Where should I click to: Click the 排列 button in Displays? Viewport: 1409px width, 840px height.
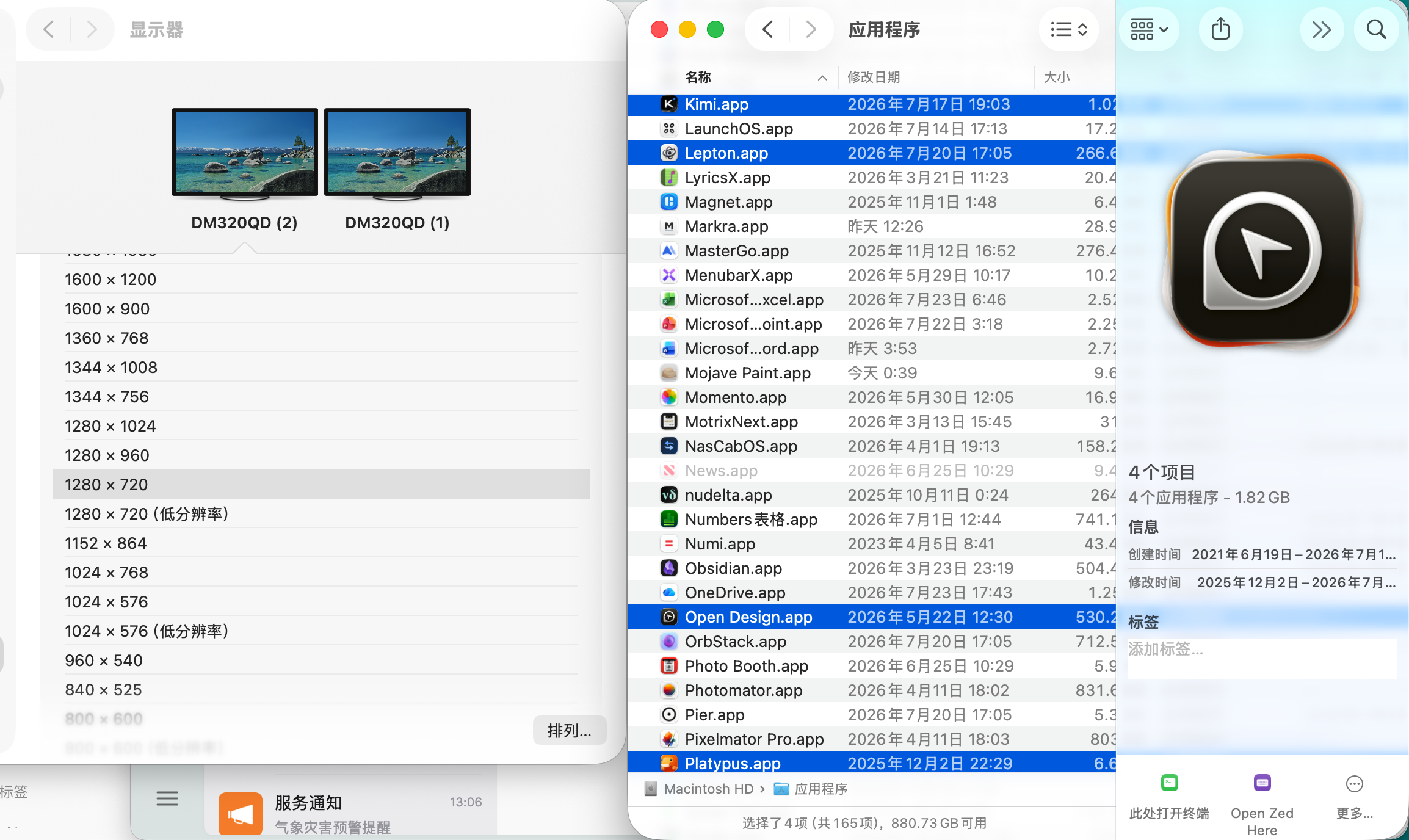570,730
